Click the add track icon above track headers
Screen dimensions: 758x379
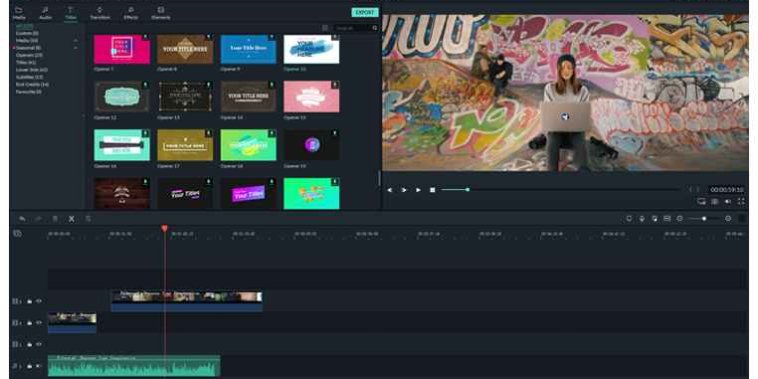[17, 233]
